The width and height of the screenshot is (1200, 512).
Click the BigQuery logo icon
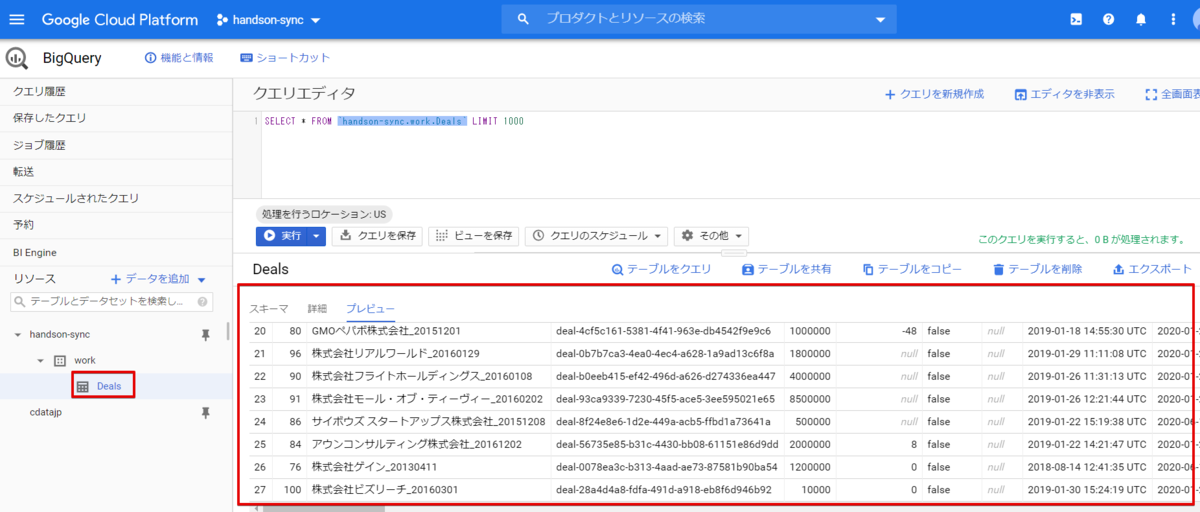(18, 58)
